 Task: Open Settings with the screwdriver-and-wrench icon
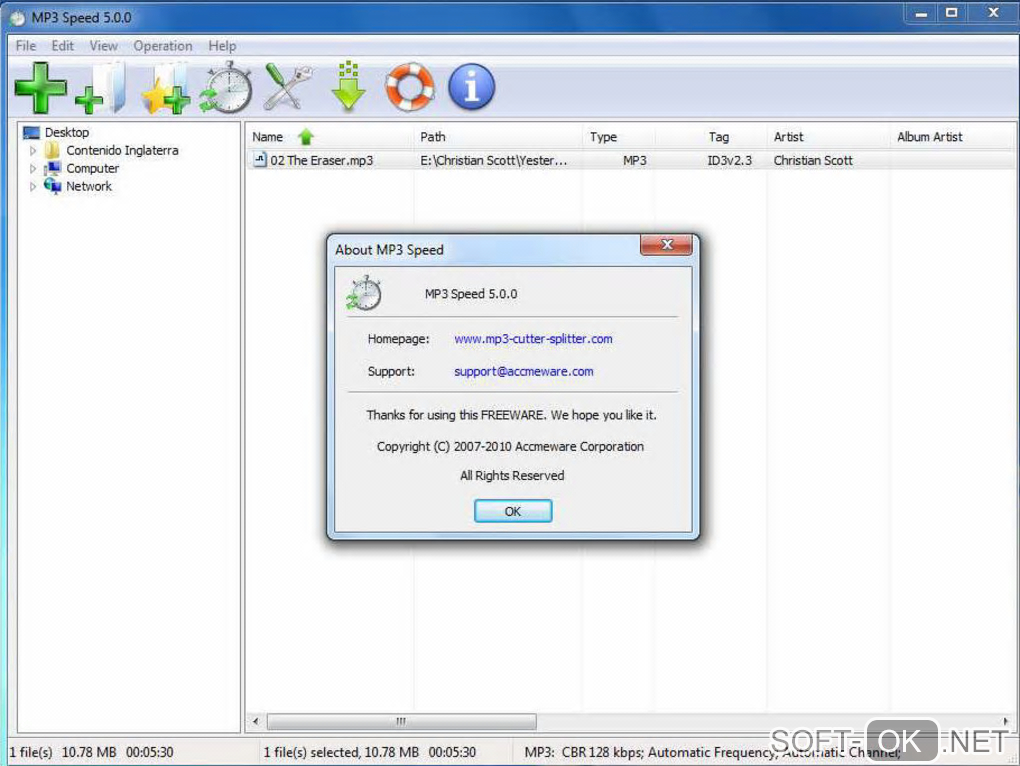[x=288, y=86]
